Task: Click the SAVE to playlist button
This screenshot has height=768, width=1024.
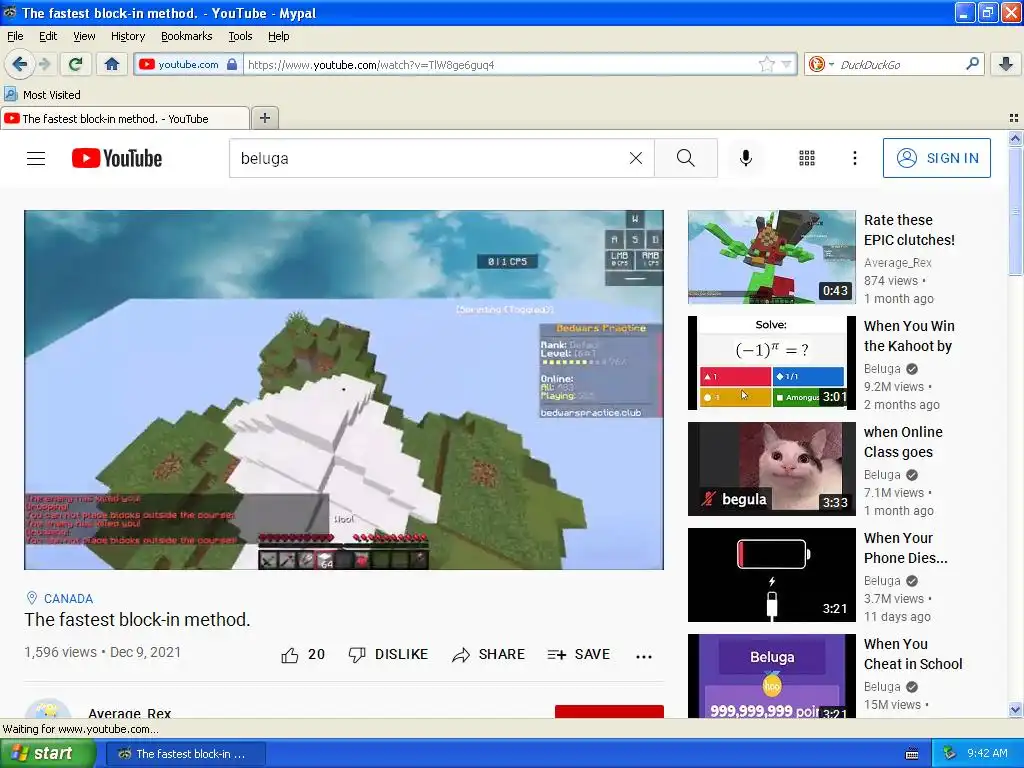Action: [x=579, y=654]
